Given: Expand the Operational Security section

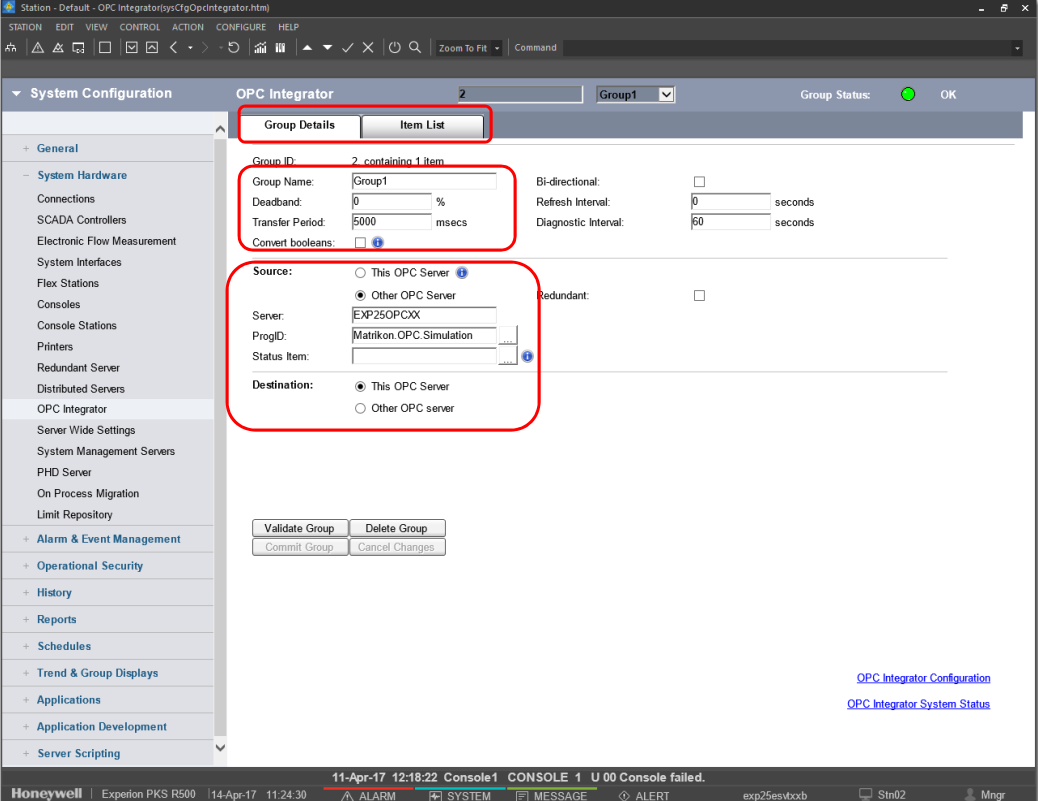Looking at the screenshot, I should click(26, 566).
